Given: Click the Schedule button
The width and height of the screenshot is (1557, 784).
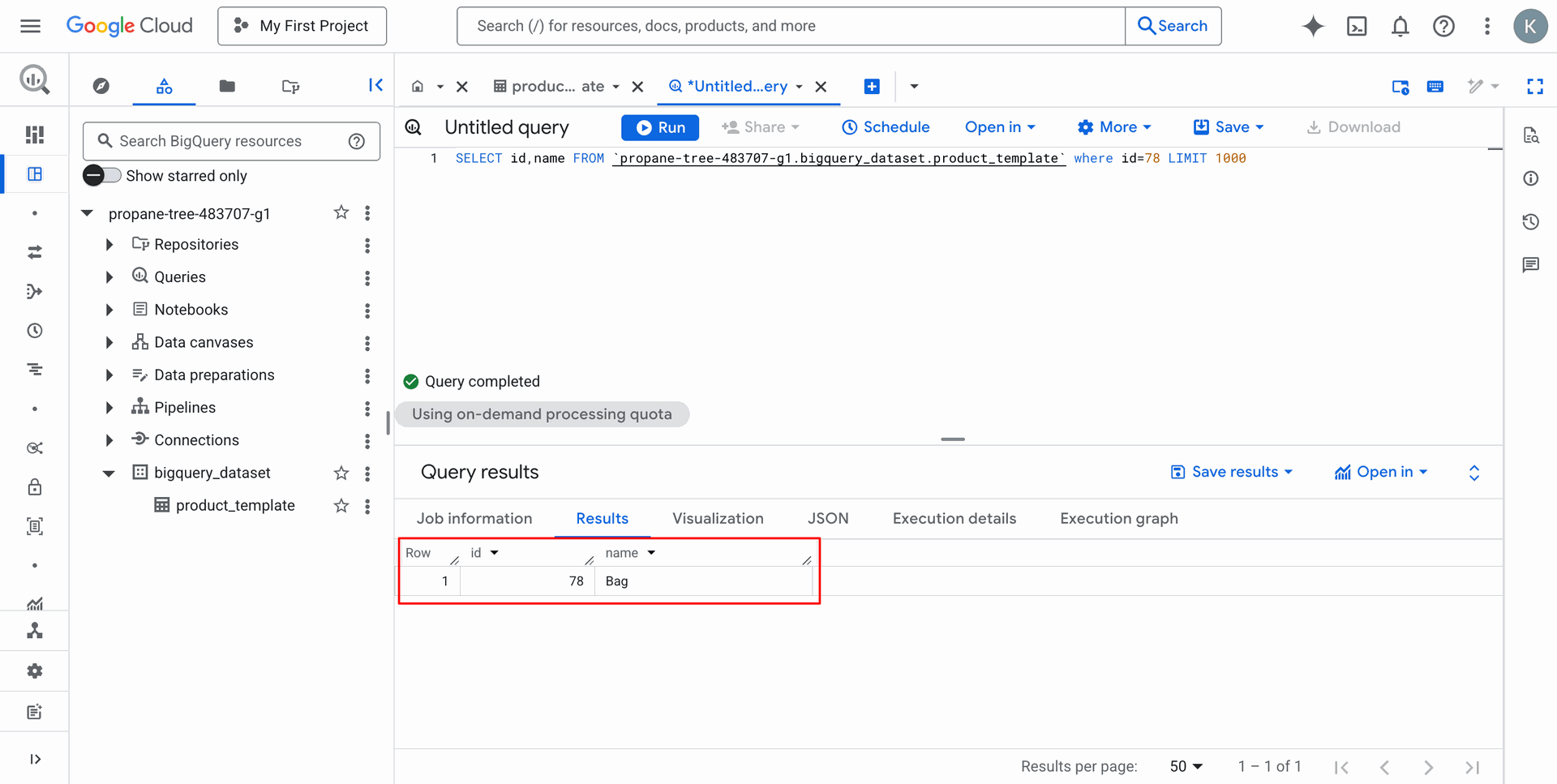Looking at the screenshot, I should point(886,127).
